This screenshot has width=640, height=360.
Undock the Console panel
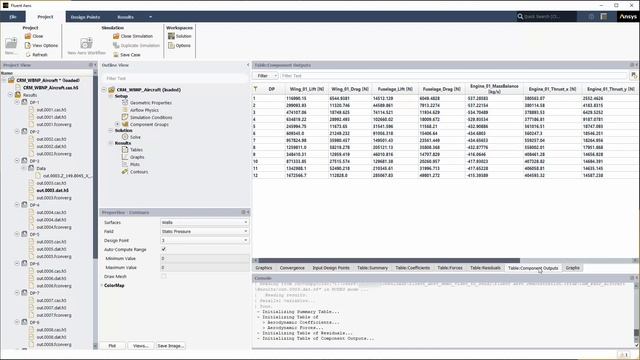632,278
